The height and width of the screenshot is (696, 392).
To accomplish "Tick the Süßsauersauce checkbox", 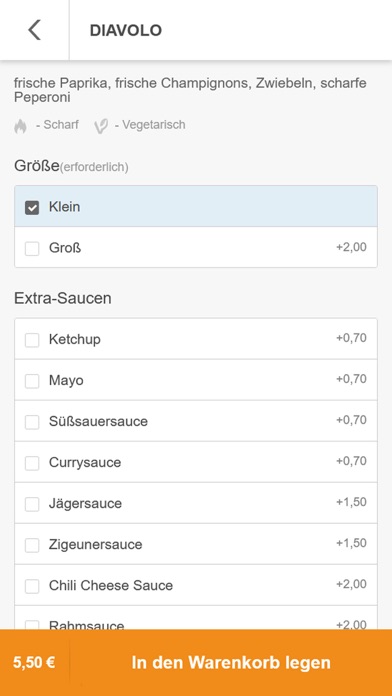I will pos(32,422).
